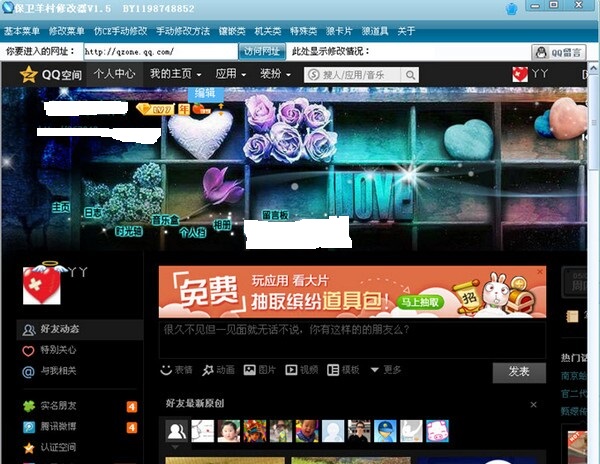This screenshot has width=600, height=464.
Task: Select the 个人中心 tab
Action: (x=114, y=73)
